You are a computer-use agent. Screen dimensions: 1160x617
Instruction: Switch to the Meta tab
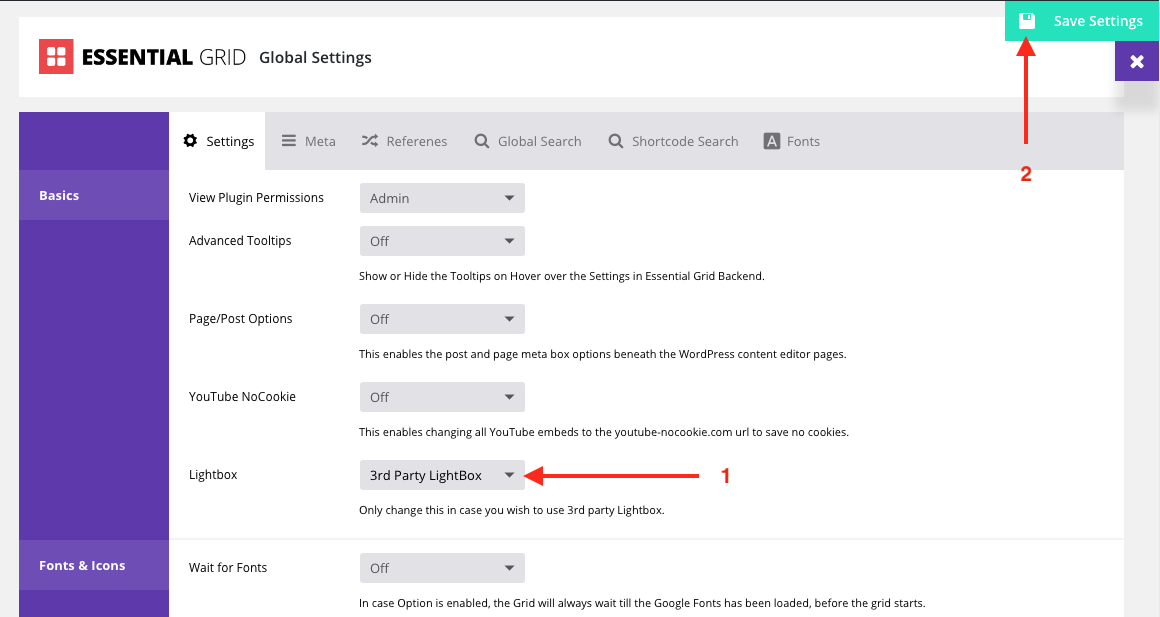[308, 141]
